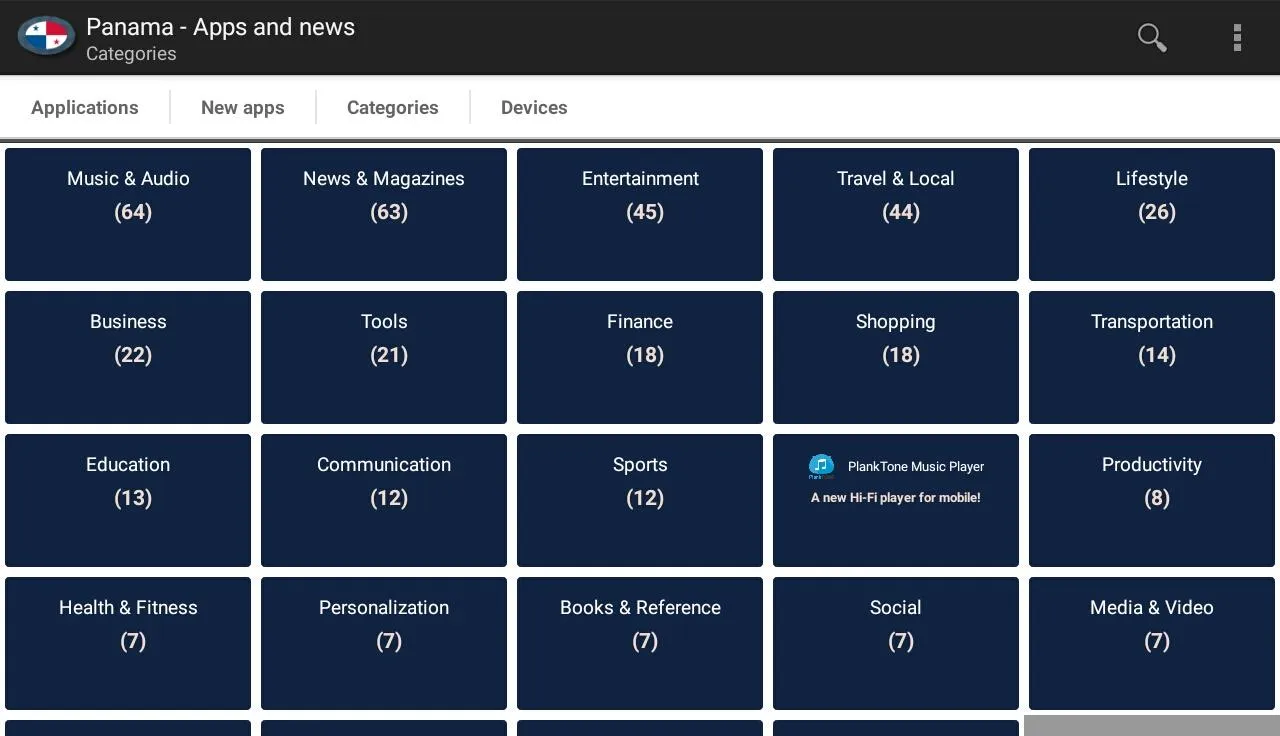Browse the Education category
The image size is (1280, 736).
pos(128,500)
